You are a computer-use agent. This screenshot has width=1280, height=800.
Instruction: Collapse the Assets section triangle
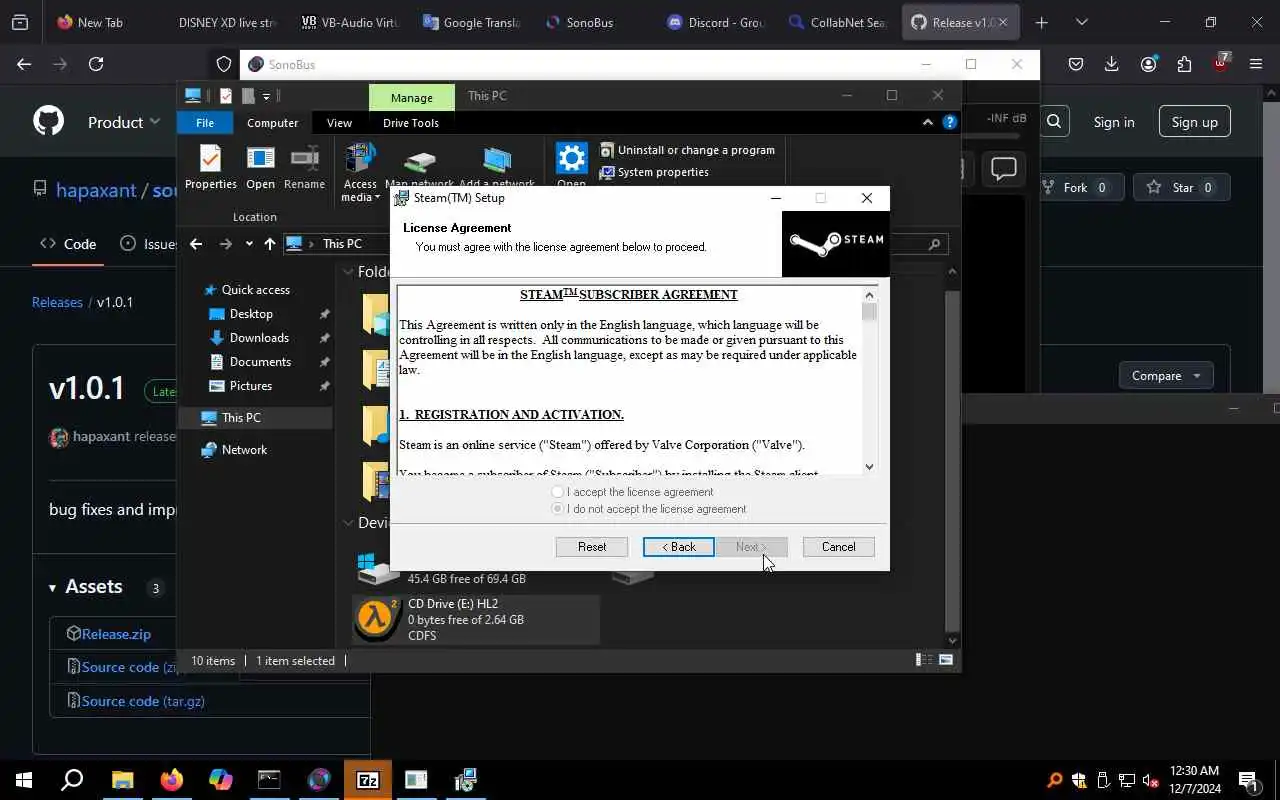tap(52, 588)
